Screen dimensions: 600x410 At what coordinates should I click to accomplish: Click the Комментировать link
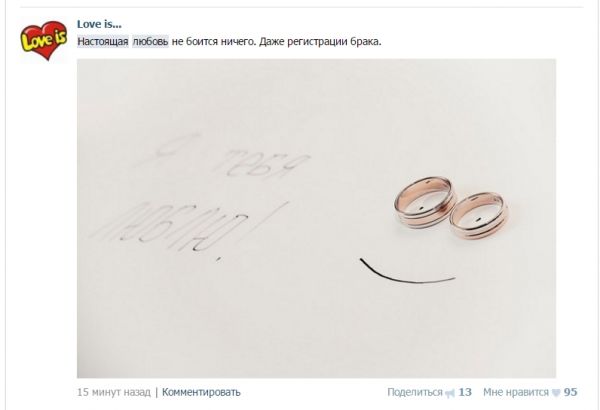point(201,392)
